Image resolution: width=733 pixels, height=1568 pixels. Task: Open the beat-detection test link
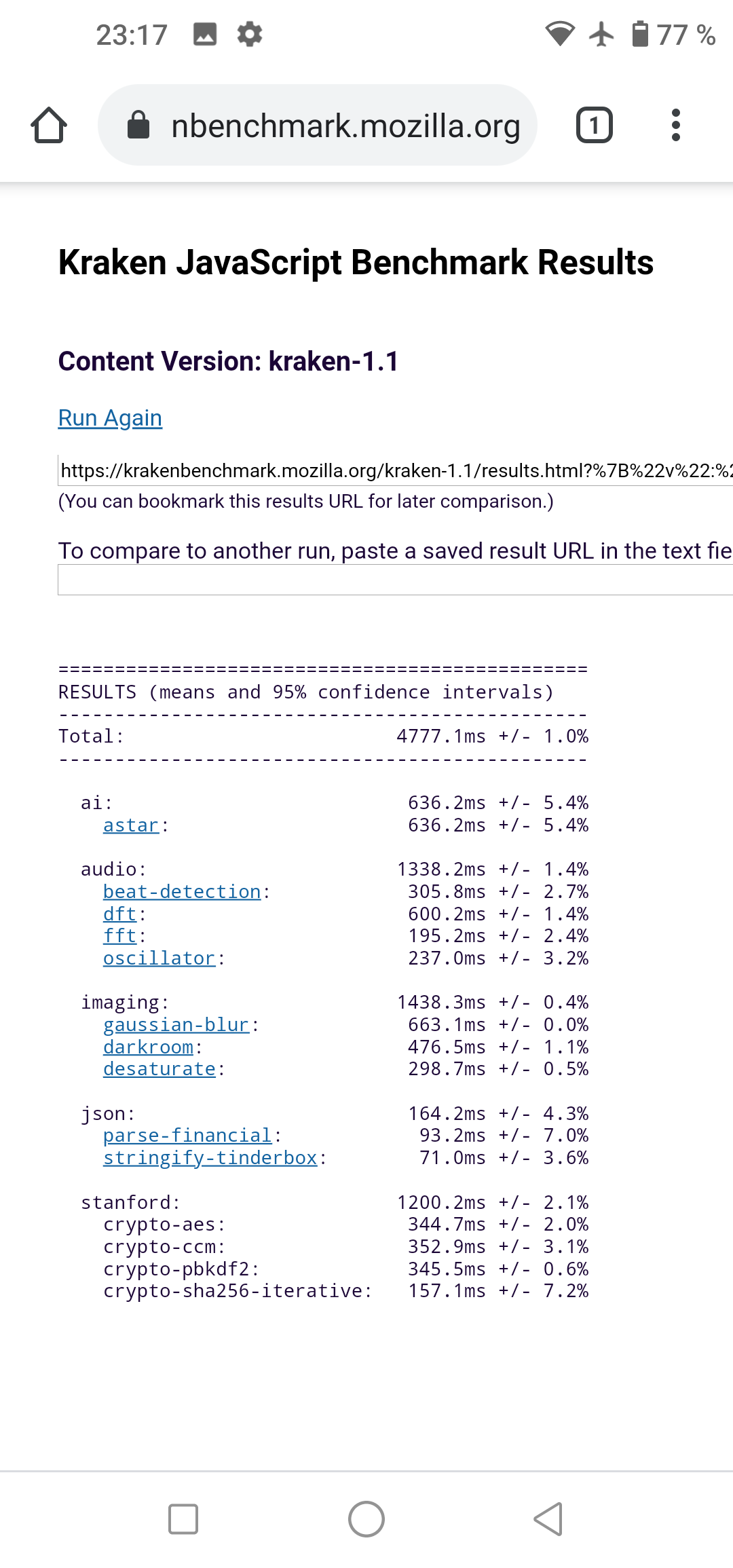coord(182,892)
